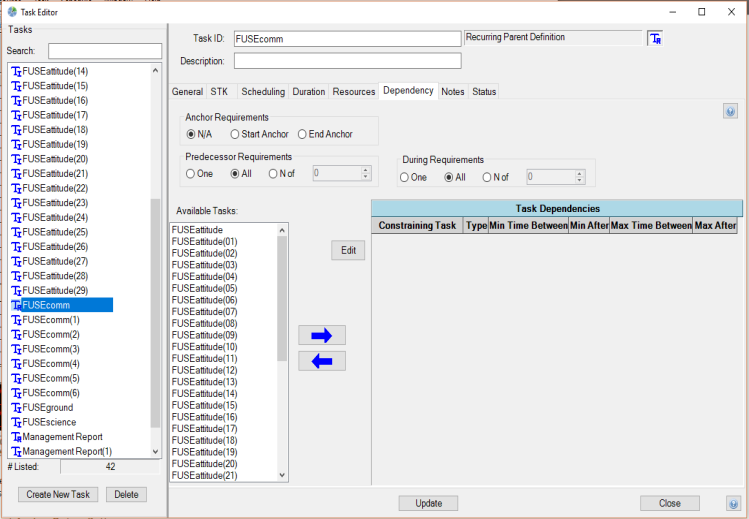This screenshot has height=519, width=749.
Task: Increase the Predecessor N of spinner value
Action: pyautogui.click(x=366, y=170)
